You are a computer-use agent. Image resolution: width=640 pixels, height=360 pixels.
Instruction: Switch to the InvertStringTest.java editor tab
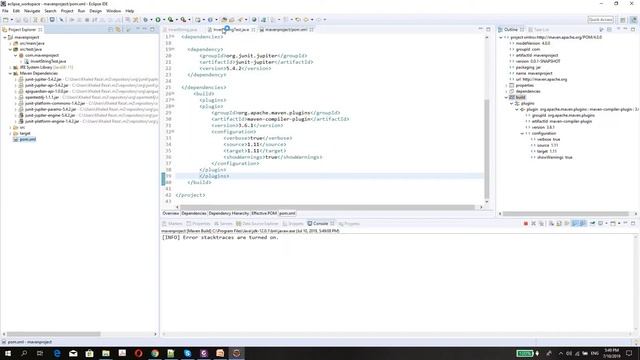231,30
